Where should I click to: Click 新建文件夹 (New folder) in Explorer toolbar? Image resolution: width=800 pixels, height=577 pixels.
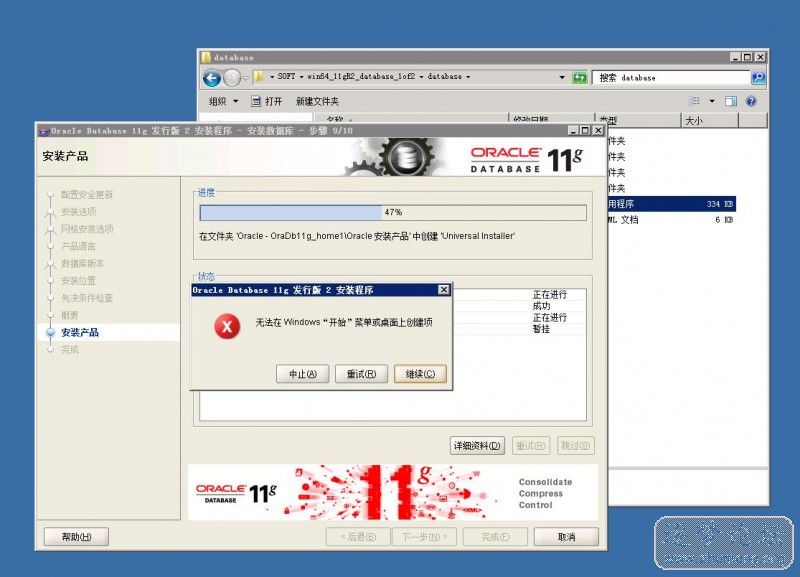[x=317, y=101]
